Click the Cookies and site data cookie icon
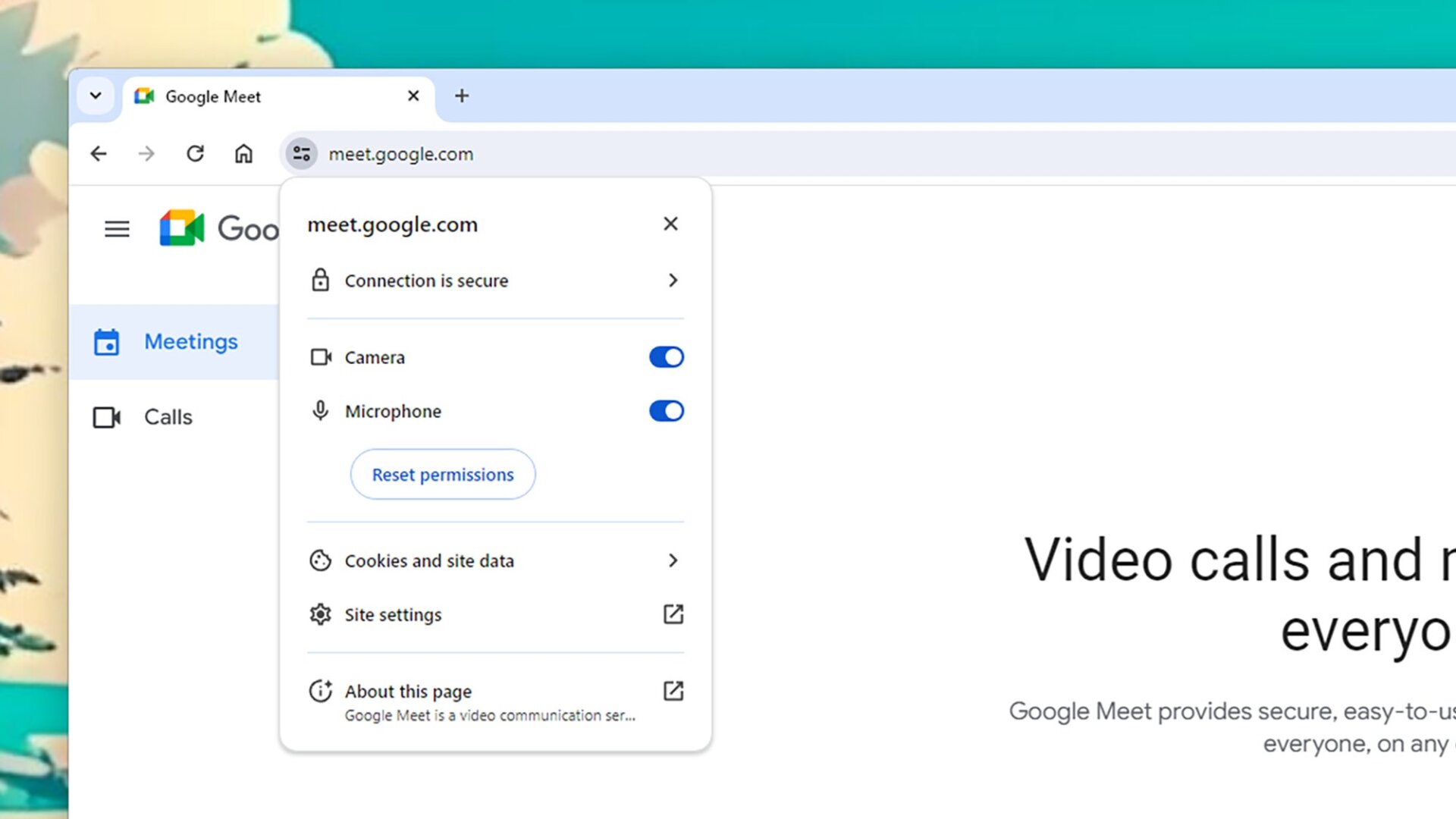1456x819 pixels. [x=320, y=560]
